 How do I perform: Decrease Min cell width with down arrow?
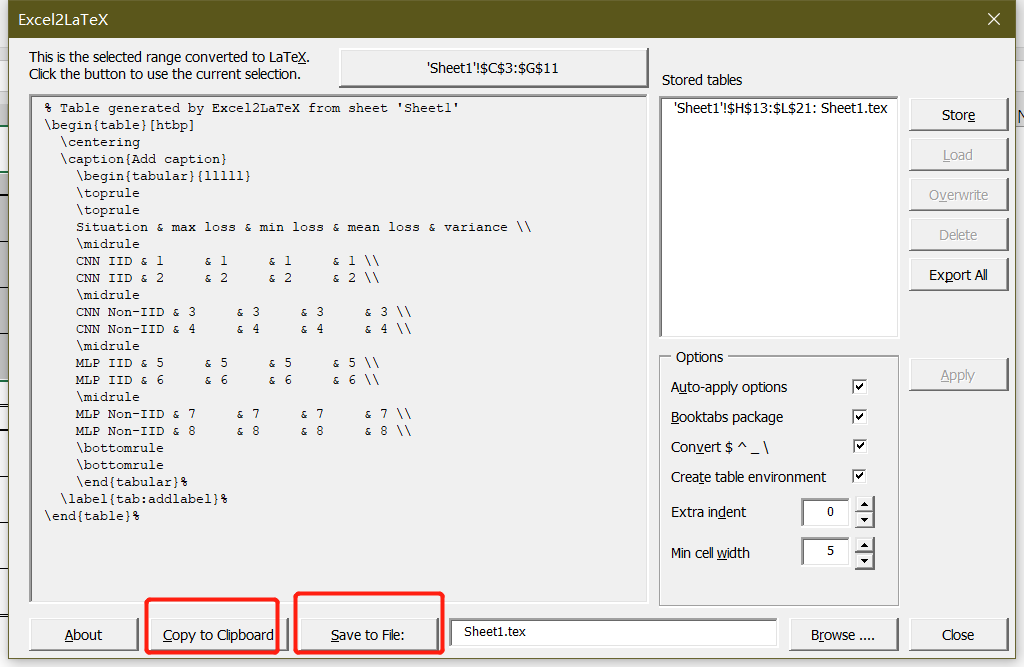(866, 559)
